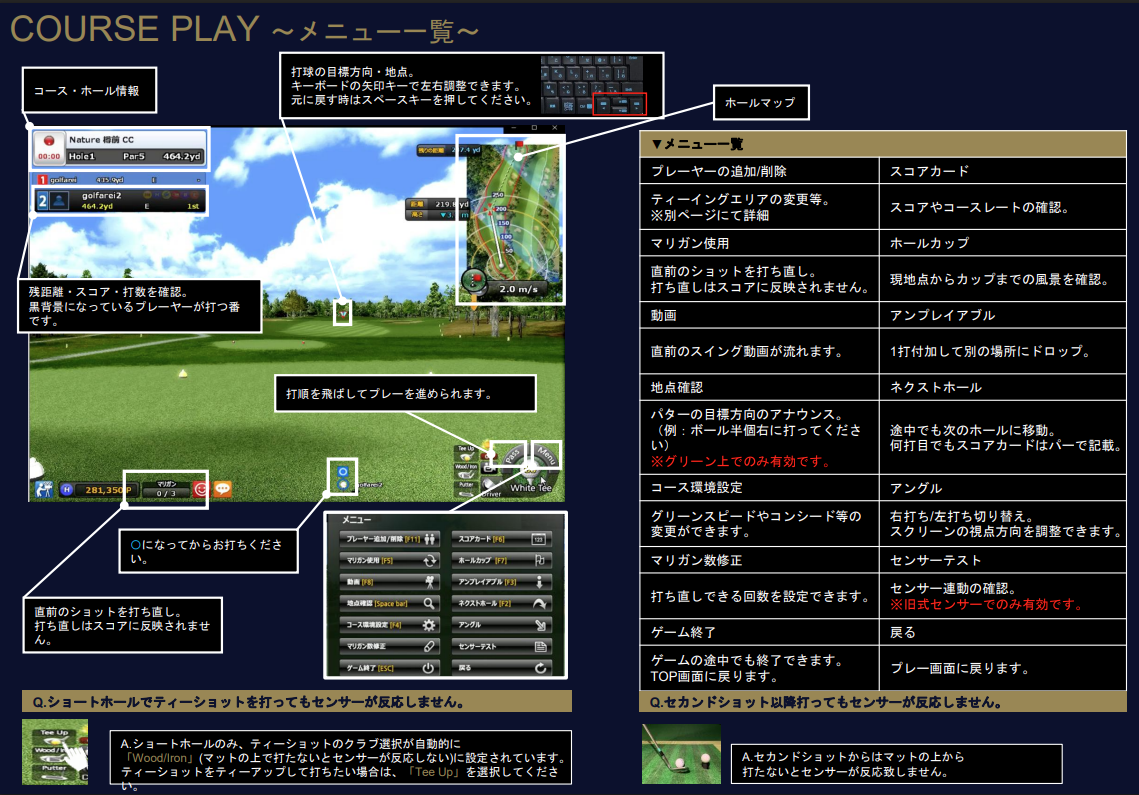This screenshot has width=1139, height=795.
Task: Click the camera icon beside the club list
Action: pos(489,466)
